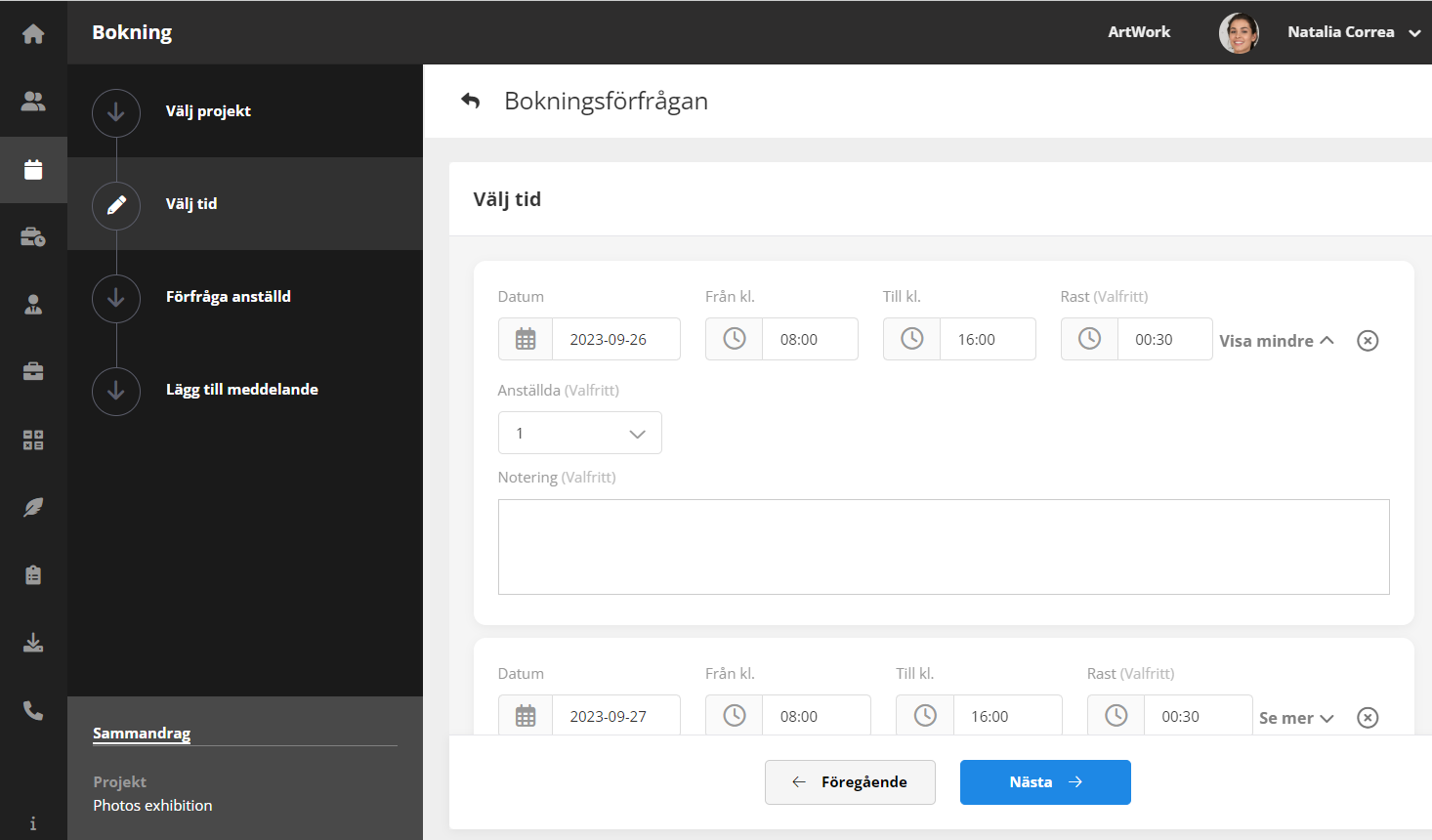
Task: Collapse row with Visa mindre
Action: click(1276, 341)
